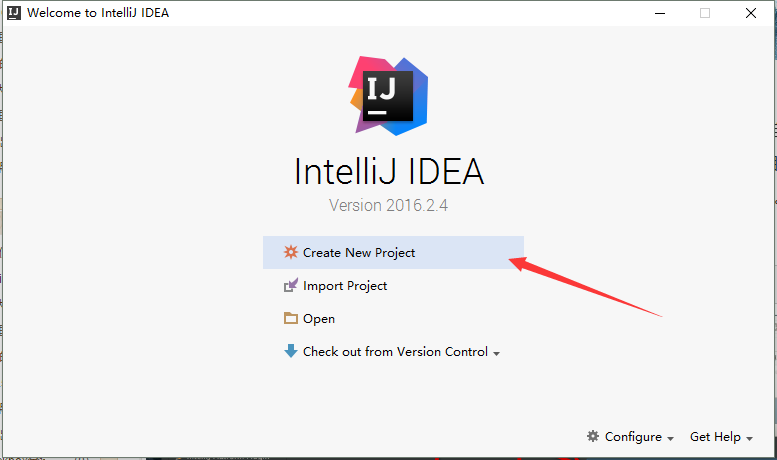This screenshot has height=460, width=777.
Task: Click the Import Project arrow icon
Action: tap(290, 285)
